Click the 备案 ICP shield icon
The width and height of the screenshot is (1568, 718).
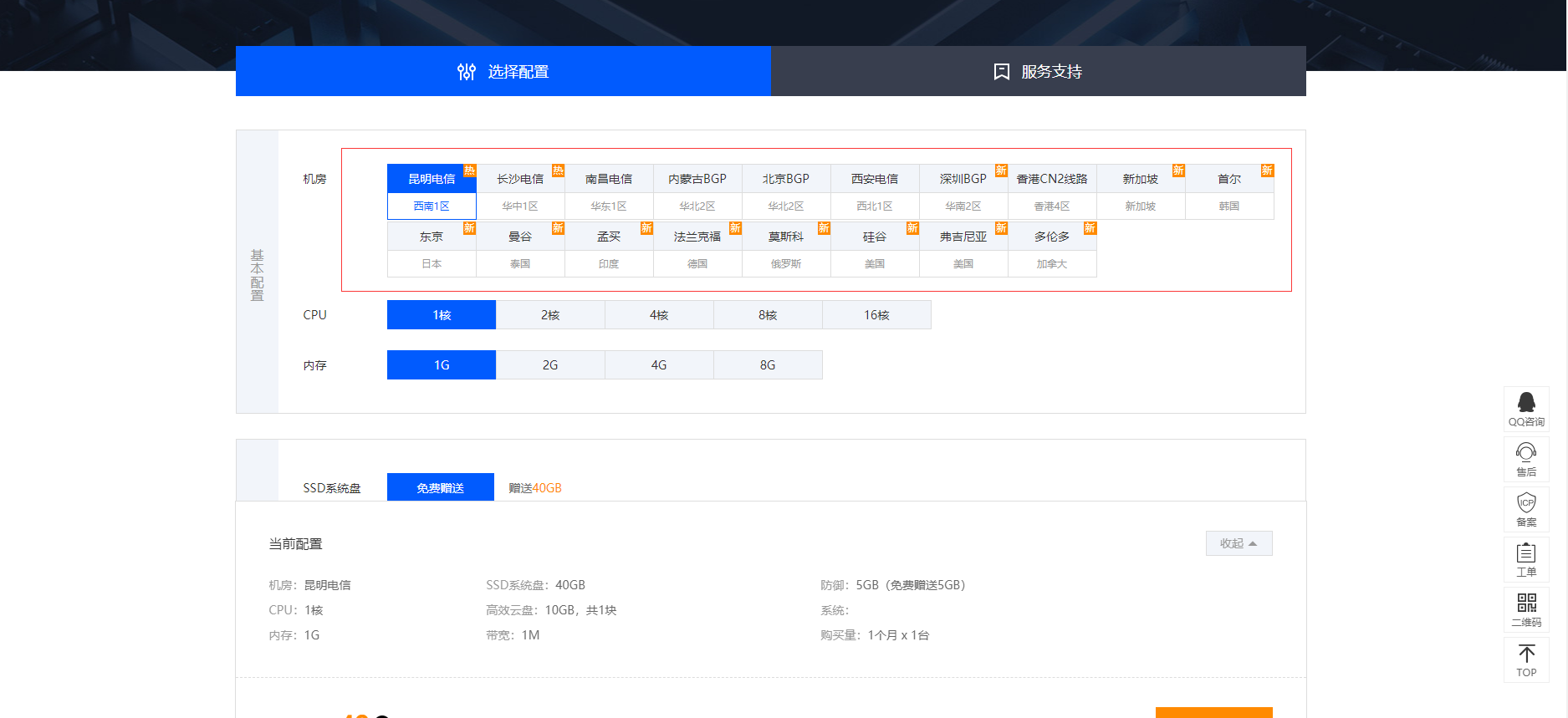pos(1526,503)
